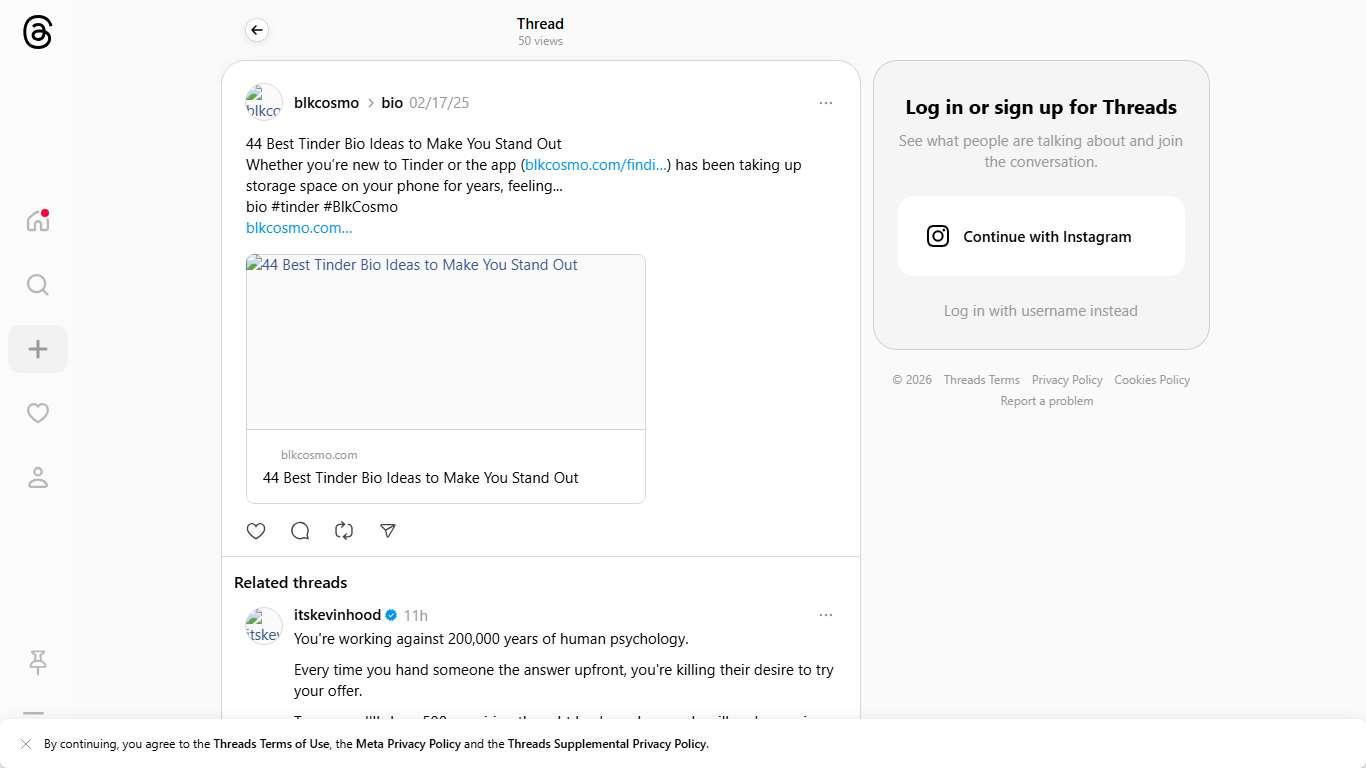Open the Profile person icon

pos(38,477)
